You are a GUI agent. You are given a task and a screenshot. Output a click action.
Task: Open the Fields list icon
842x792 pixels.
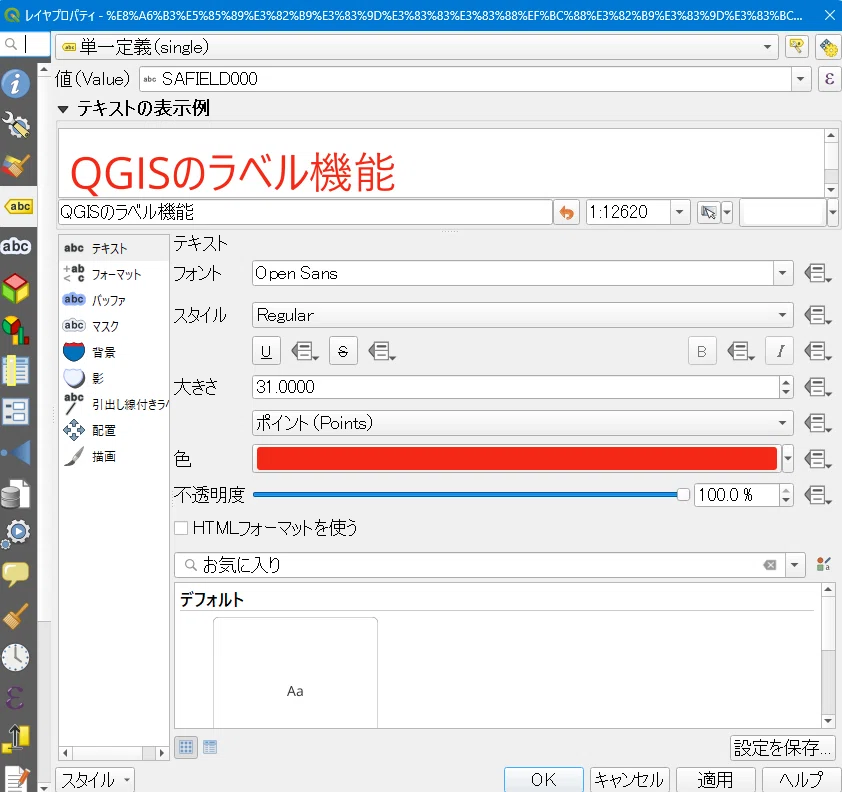click(x=16, y=370)
